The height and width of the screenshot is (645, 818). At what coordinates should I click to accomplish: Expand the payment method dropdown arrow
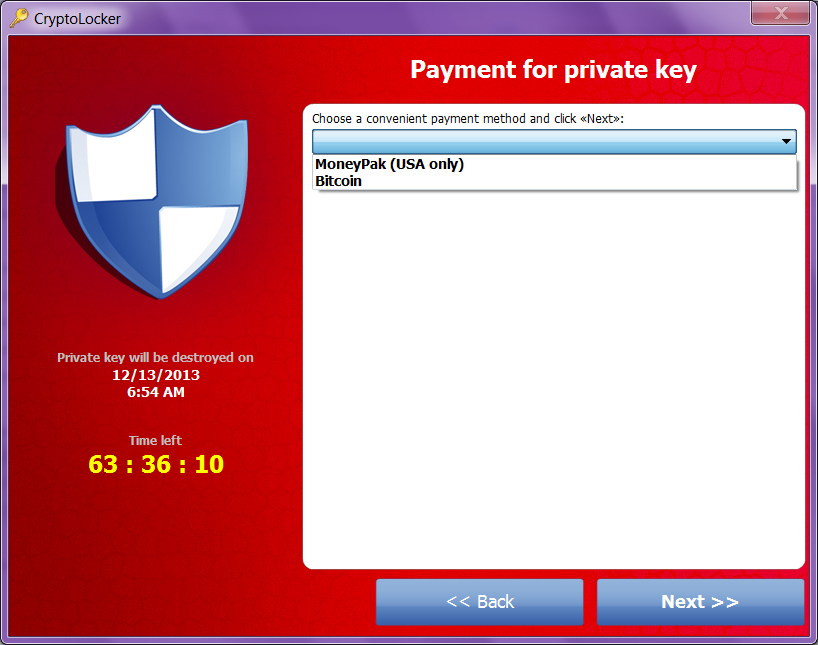click(786, 141)
